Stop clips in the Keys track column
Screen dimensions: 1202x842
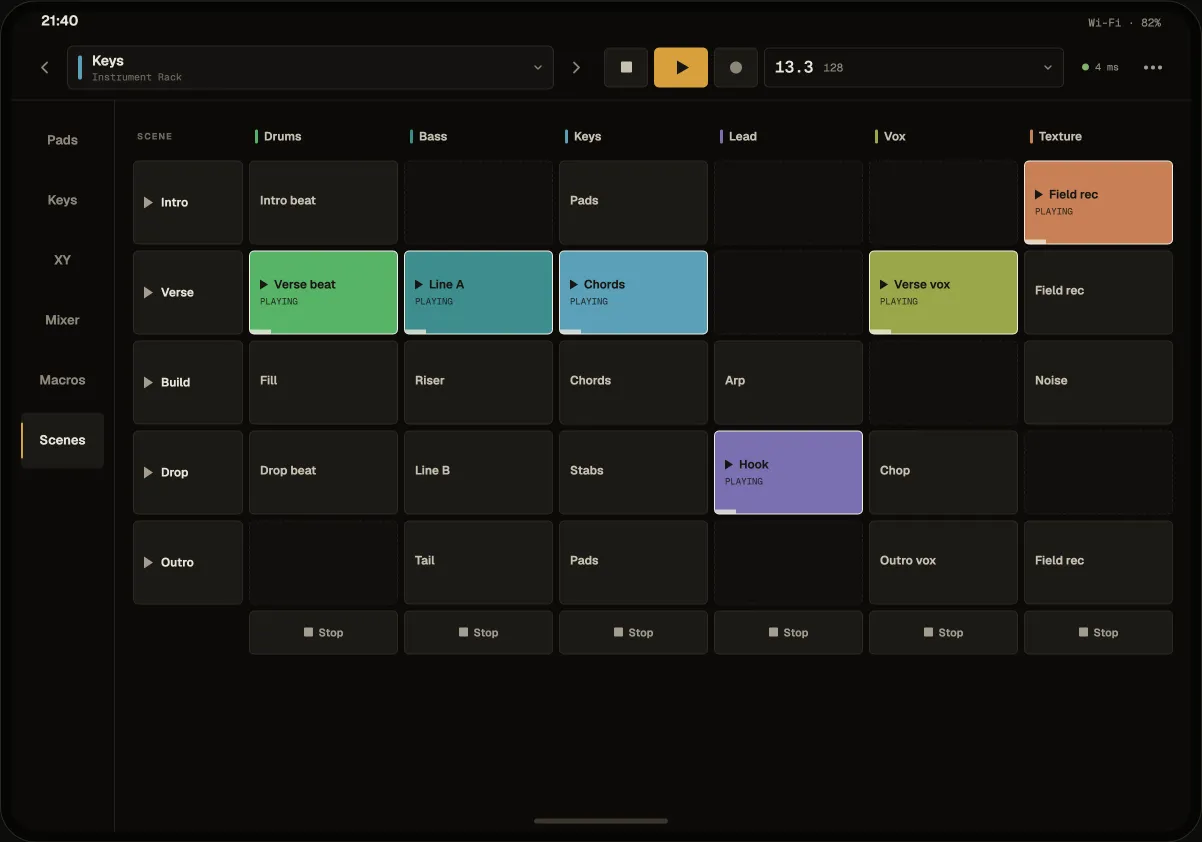pyautogui.click(x=633, y=632)
